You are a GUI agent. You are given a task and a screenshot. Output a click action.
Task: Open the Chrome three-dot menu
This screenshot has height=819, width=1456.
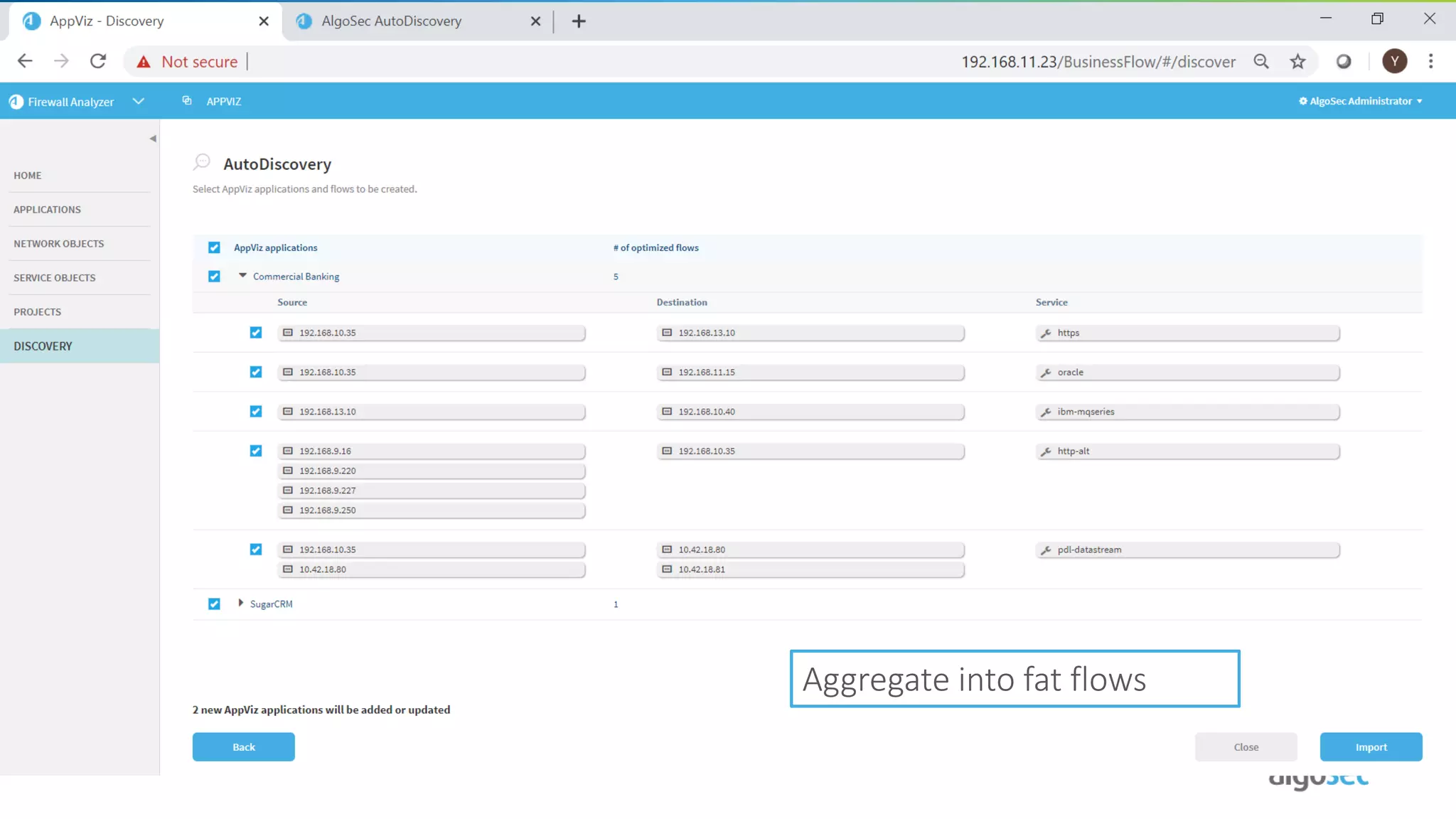click(x=1430, y=61)
